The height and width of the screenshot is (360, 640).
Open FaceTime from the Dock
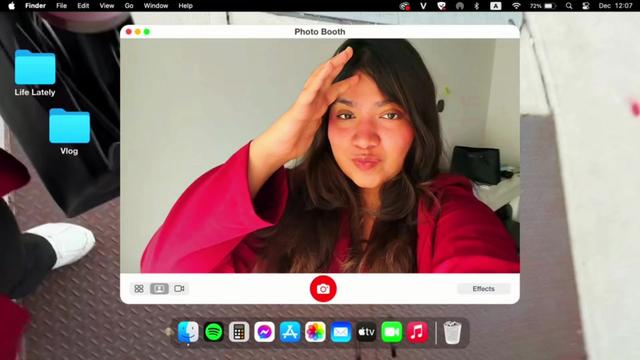tap(391, 332)
